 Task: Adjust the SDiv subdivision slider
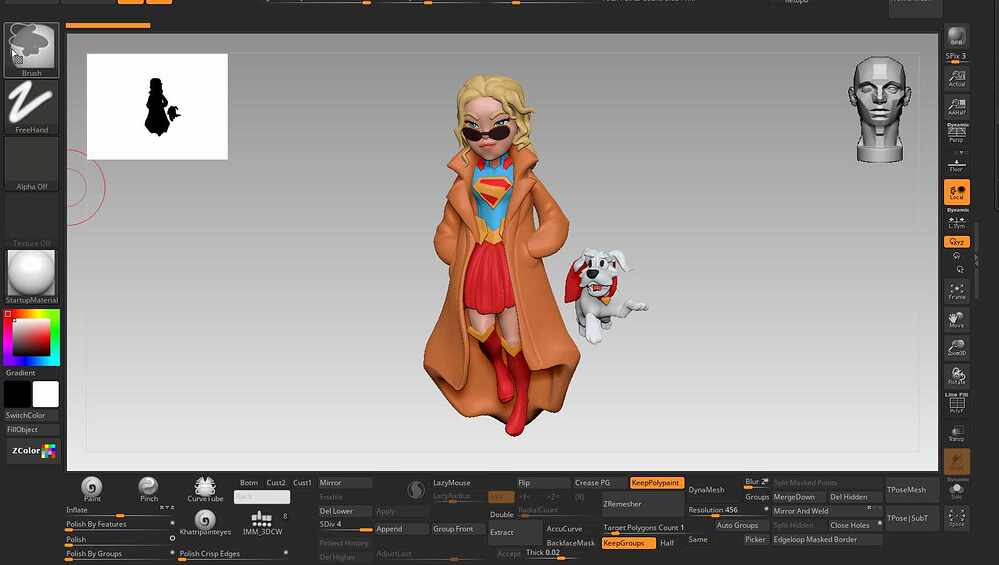[x=345, y=525]
